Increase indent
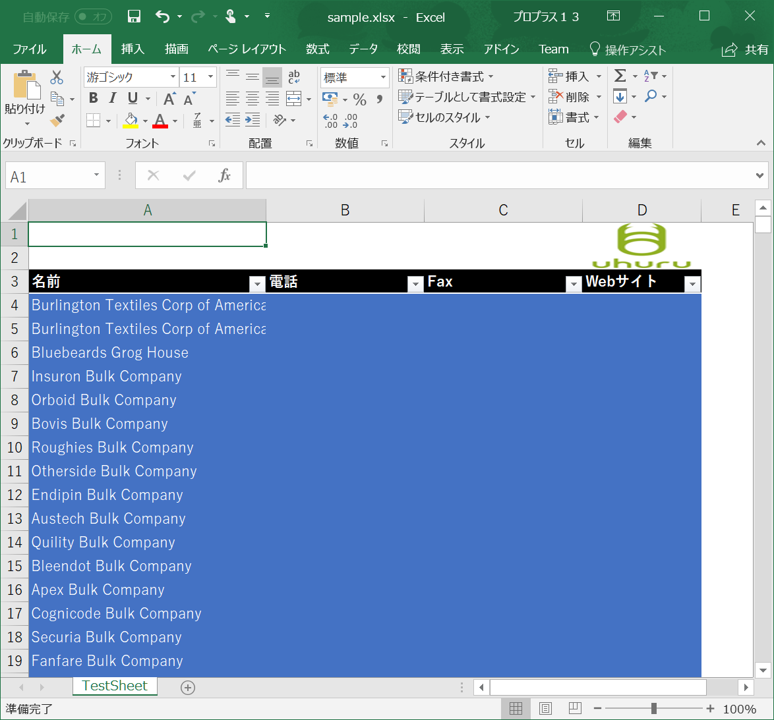This screenshot has height=720, width=774. pyautogui.click(x=252, y=120)
